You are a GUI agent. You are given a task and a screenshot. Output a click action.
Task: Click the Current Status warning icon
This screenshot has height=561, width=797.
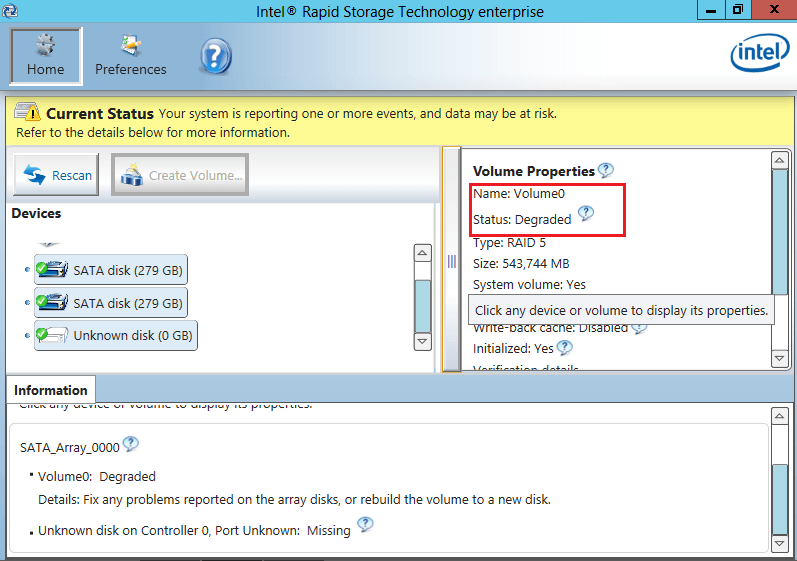coord(27,111)
